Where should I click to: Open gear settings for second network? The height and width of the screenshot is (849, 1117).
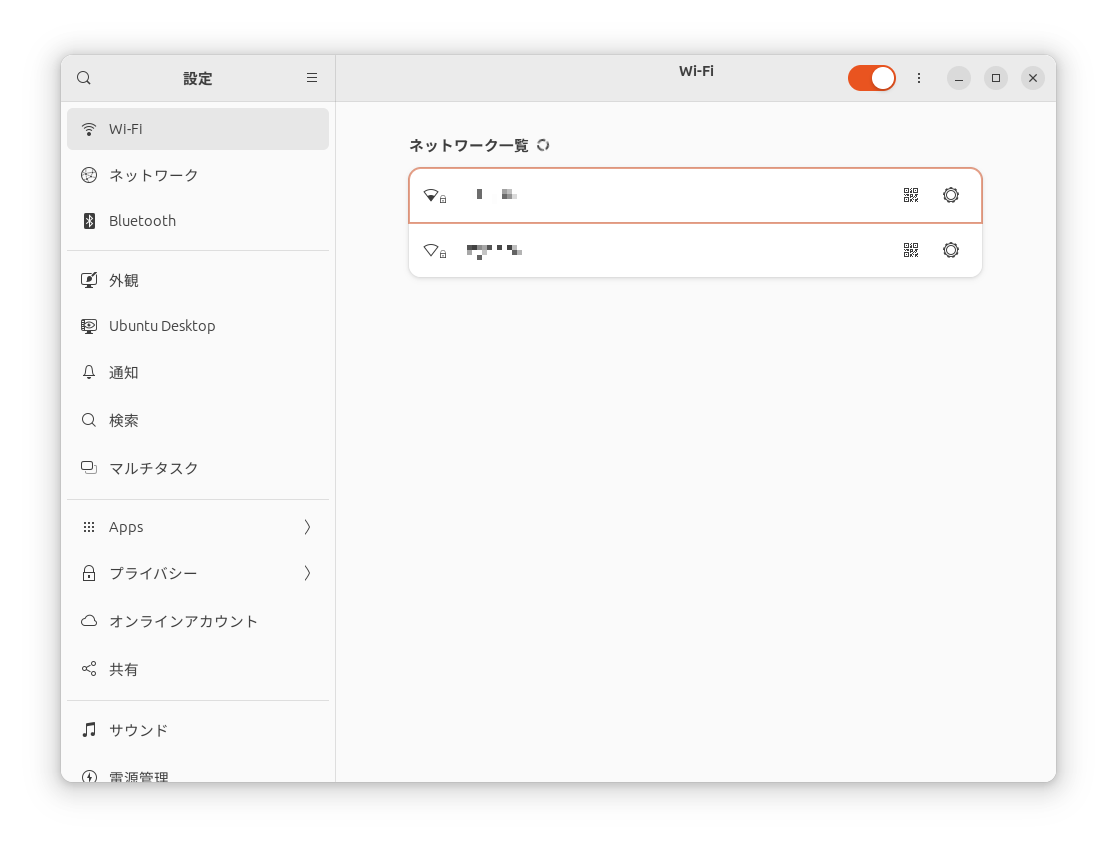pos(951,250)
